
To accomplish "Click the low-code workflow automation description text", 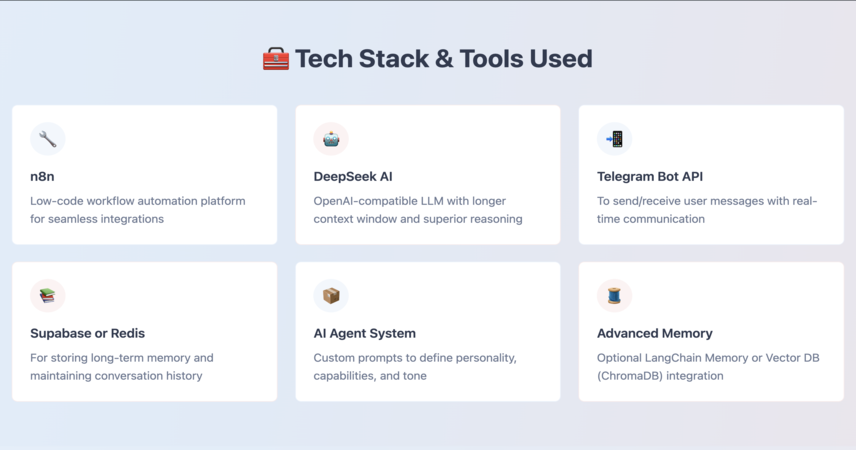I will point(138,210).
